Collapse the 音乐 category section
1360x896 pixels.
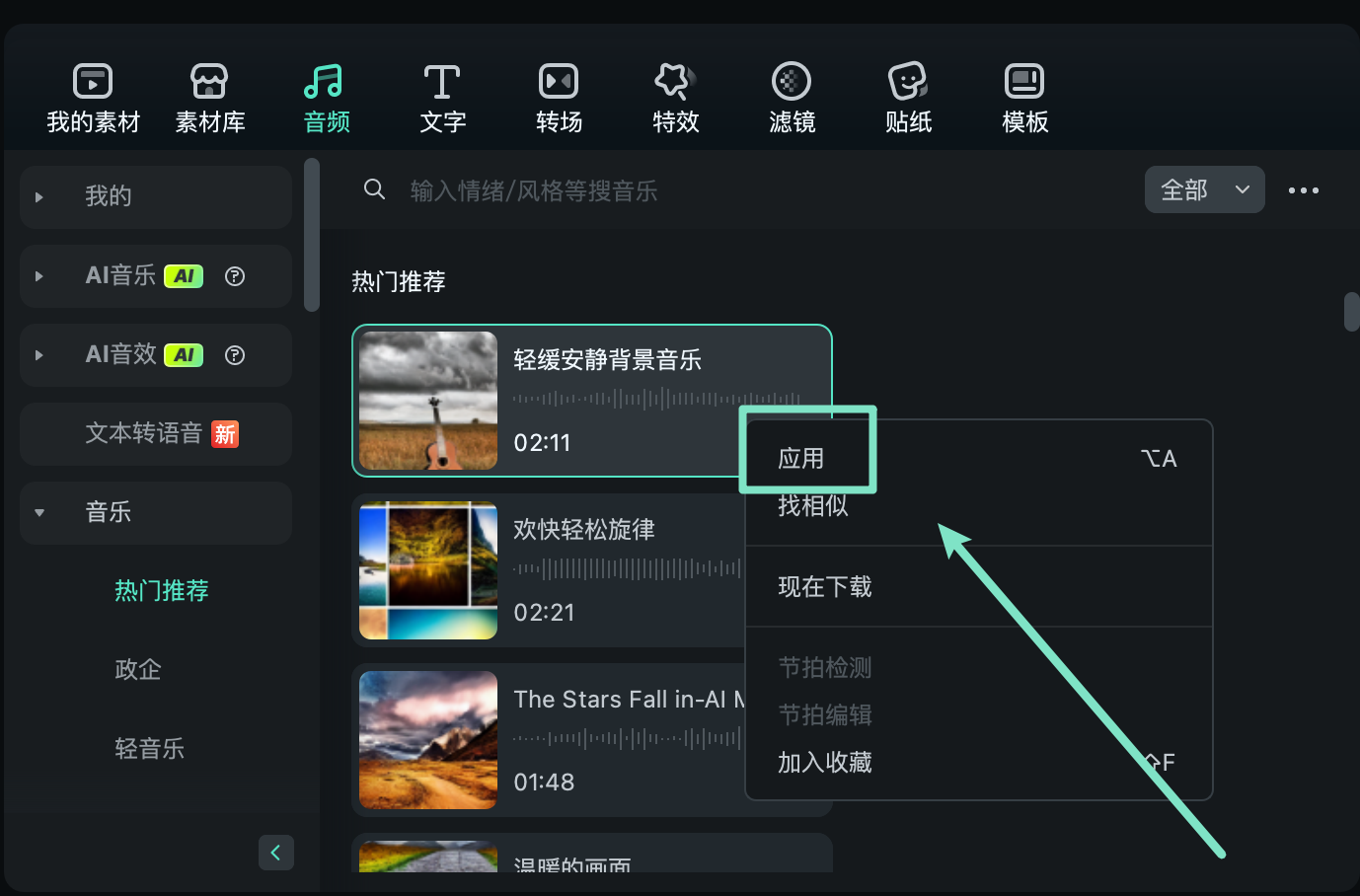pyautogui.click(x=38, y=512)
